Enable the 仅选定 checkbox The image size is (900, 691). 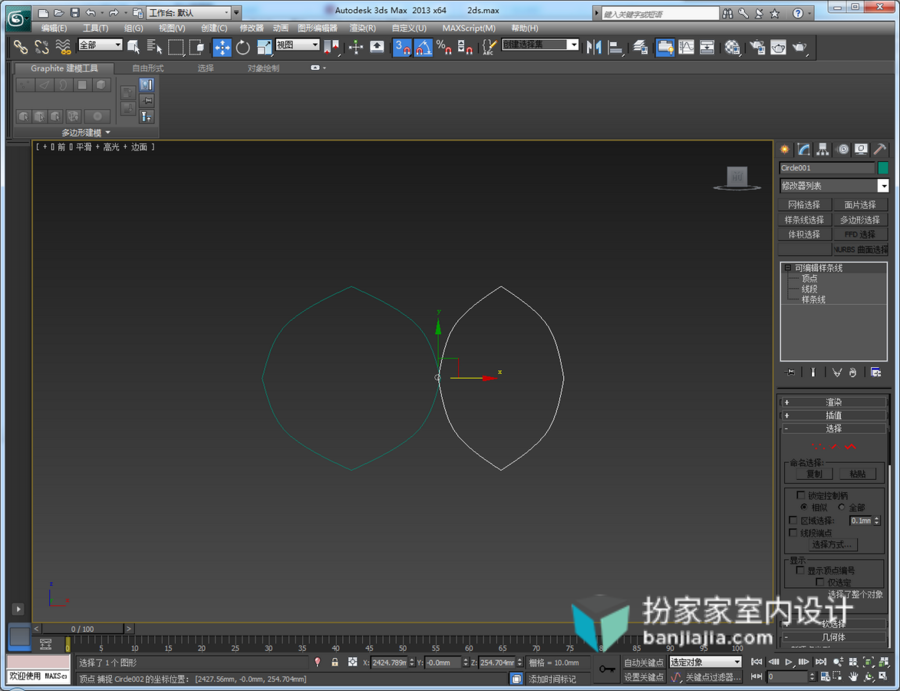pyautogui.click(x=820, y=582)
